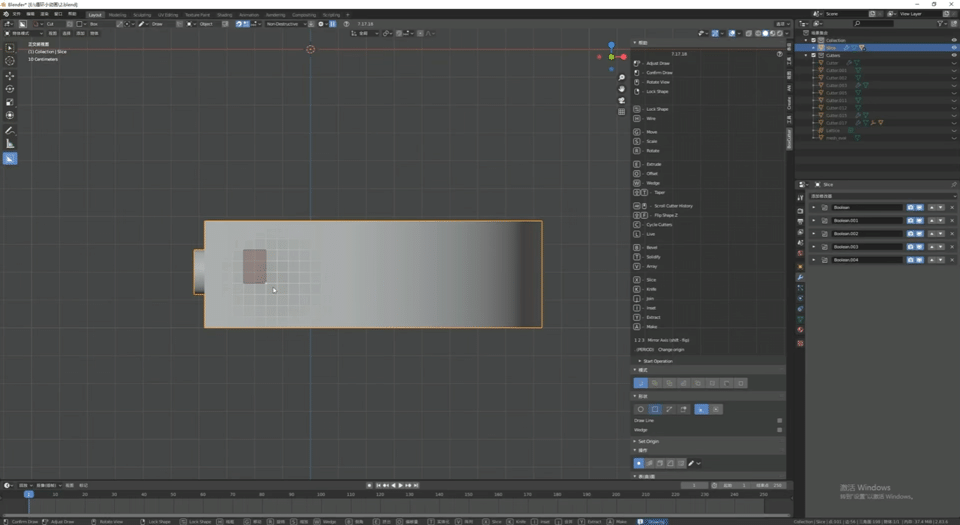Click the timeline current frame marker
Viewport: 960px width, 525px height.
[28, 494]
